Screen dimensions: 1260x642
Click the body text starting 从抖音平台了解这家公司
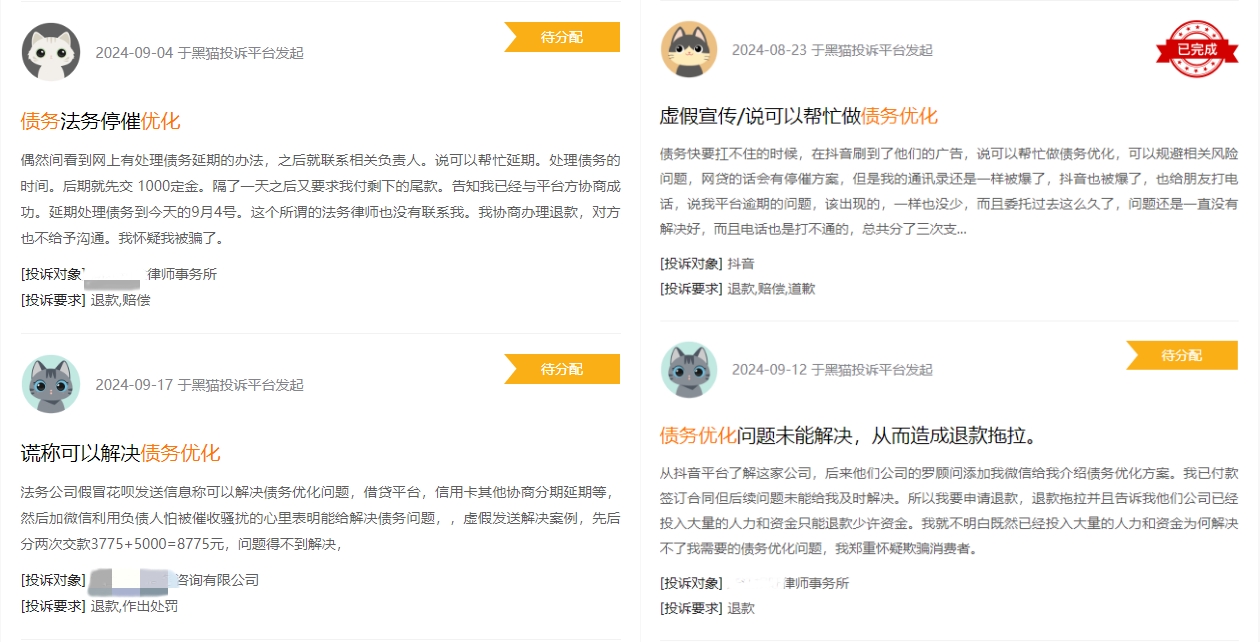pos(949,510)
